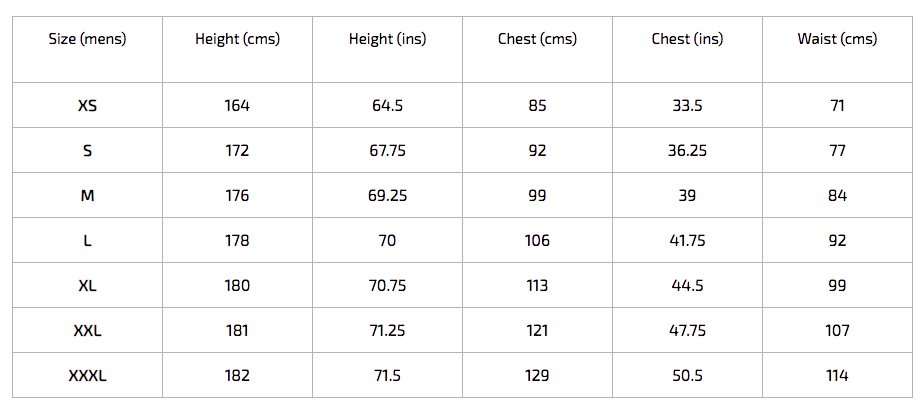Click the XL size row label
This screenshot has height=416, width=924.
click(x=88, y=285)
